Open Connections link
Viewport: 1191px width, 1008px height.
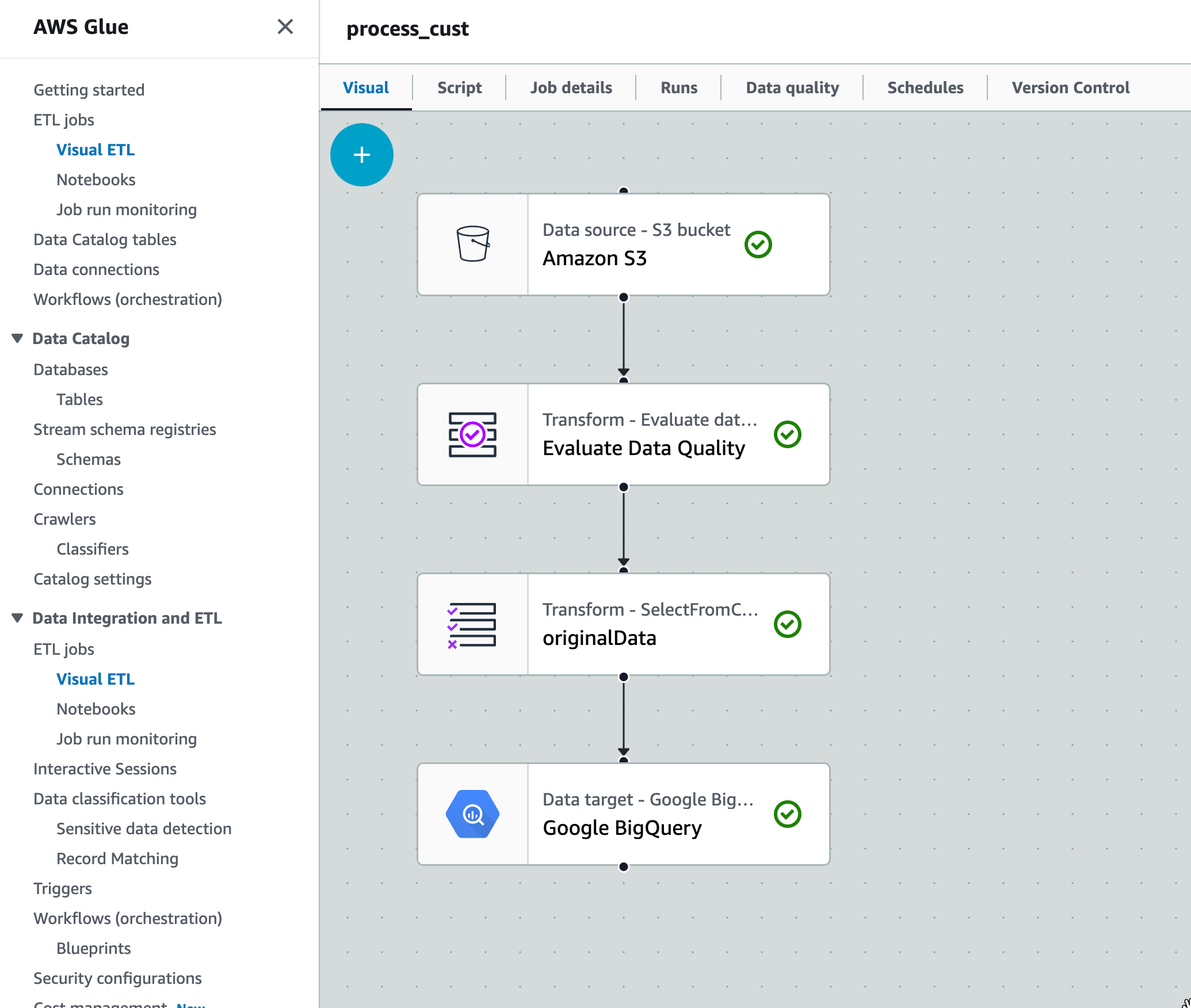pos(78,489)
